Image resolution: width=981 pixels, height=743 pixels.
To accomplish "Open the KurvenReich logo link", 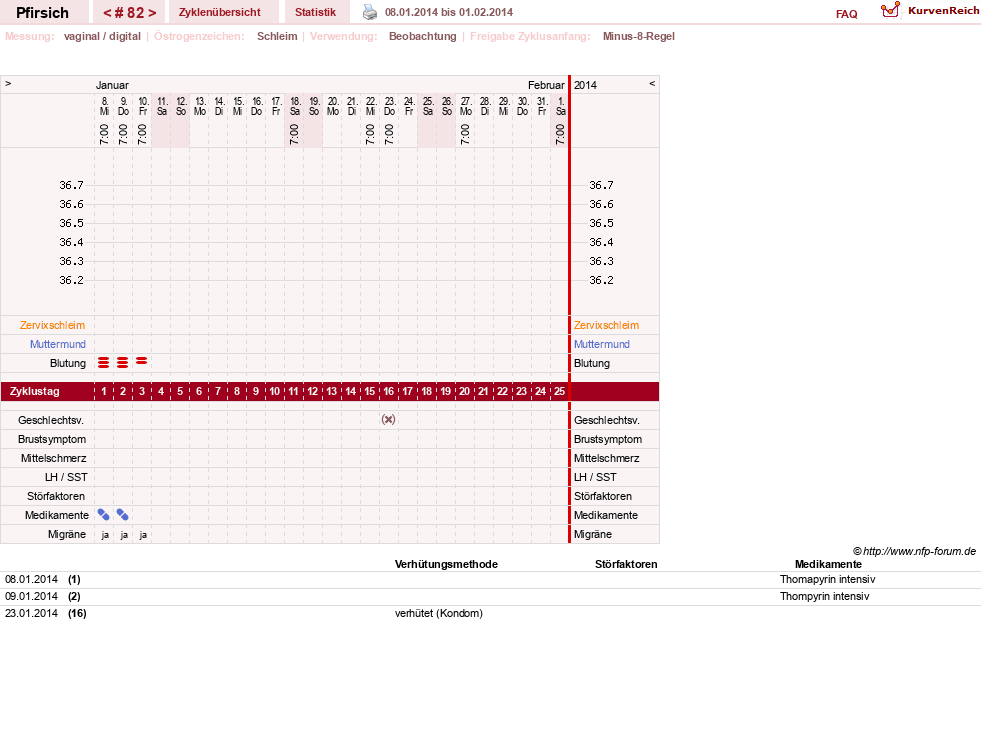I will point(929,11).
